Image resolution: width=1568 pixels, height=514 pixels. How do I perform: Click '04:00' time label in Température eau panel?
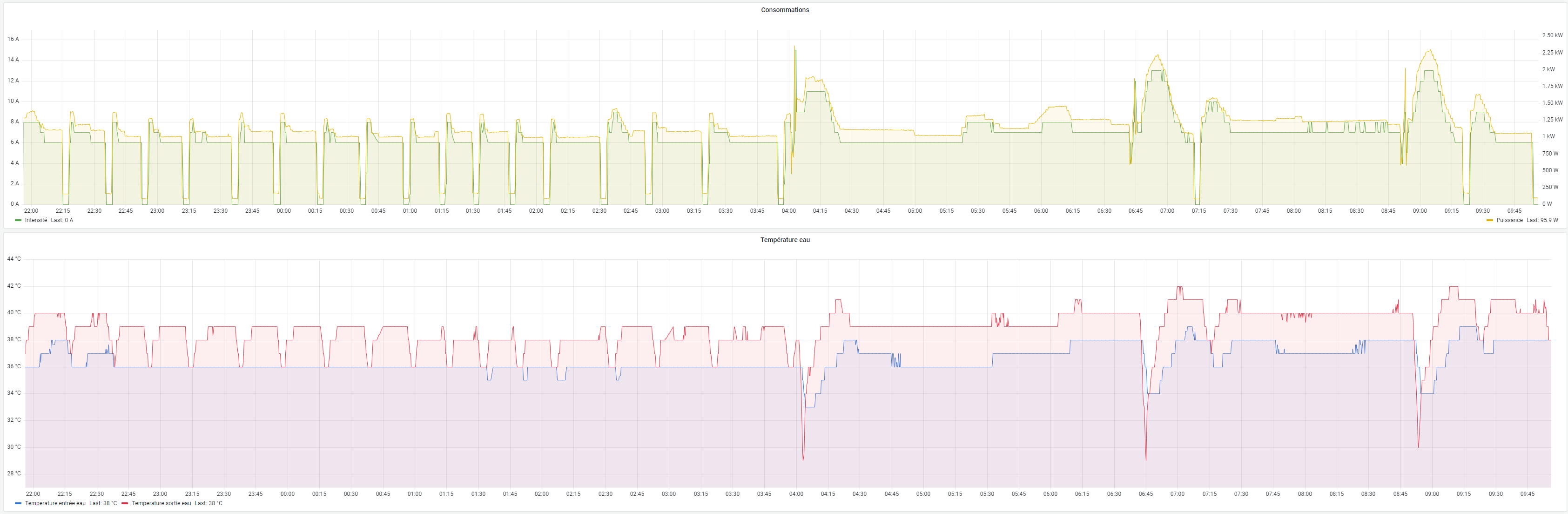click(796, 494)
